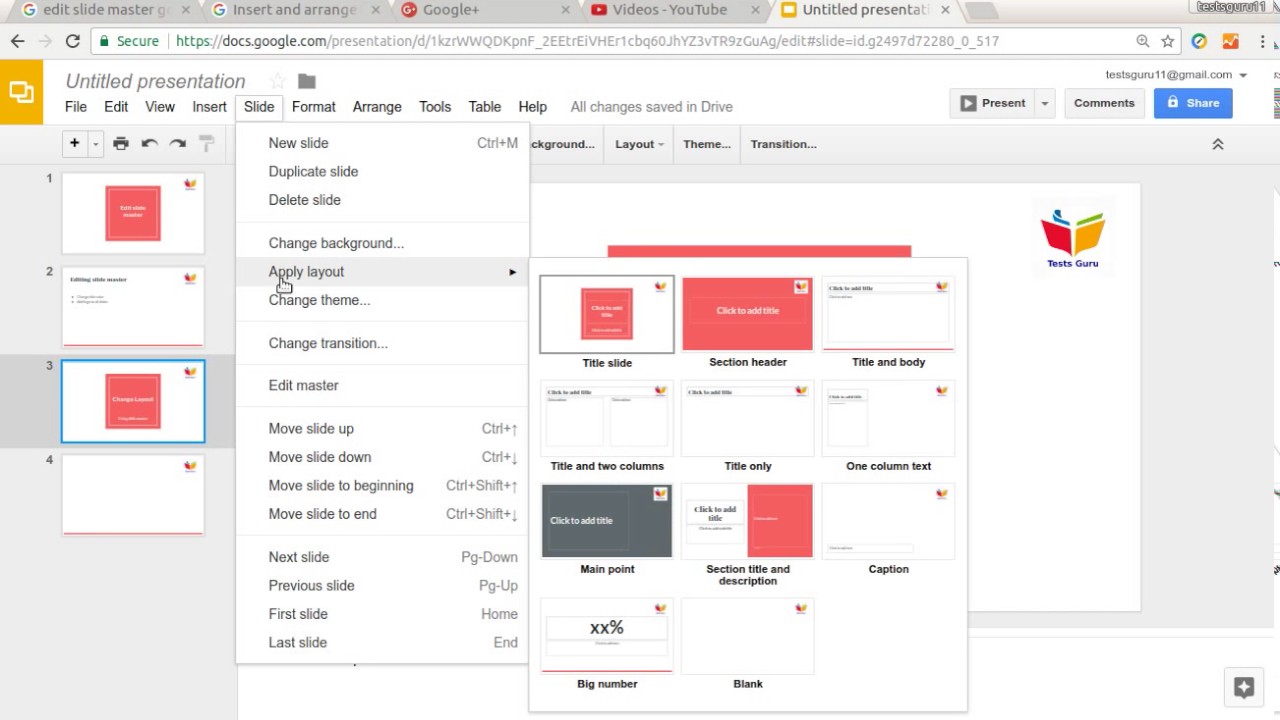Click the green Secure lock indicator
Screen dimensions: 1280x720
[x=128, y=41]
